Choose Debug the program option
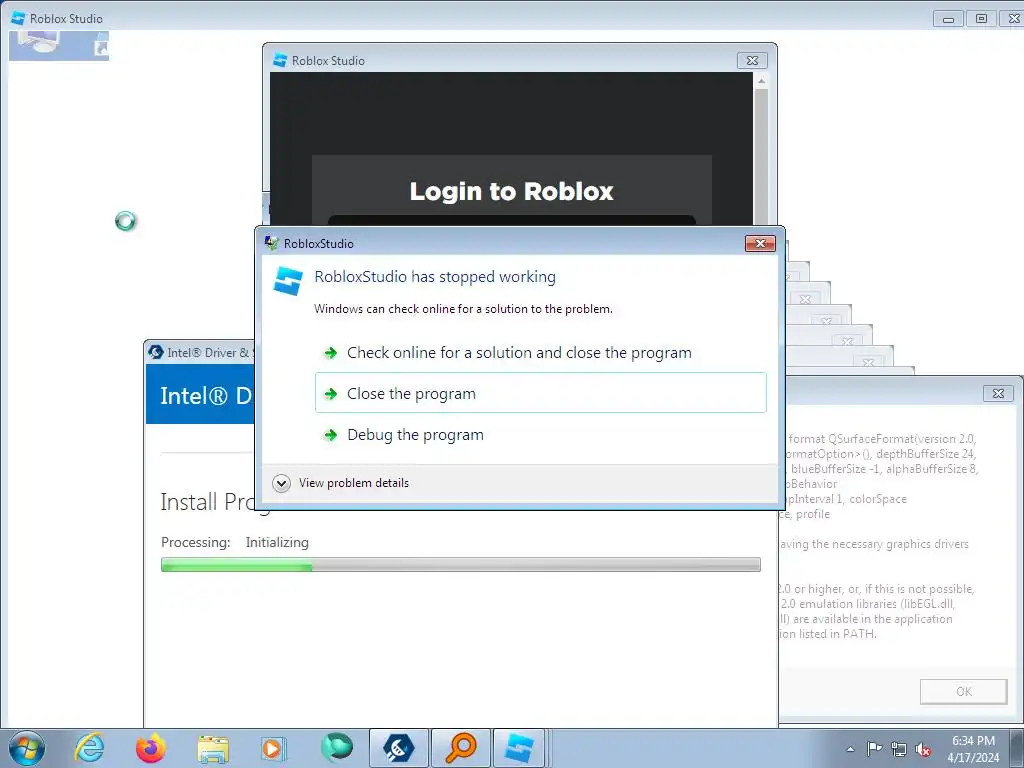 [540, 435]
